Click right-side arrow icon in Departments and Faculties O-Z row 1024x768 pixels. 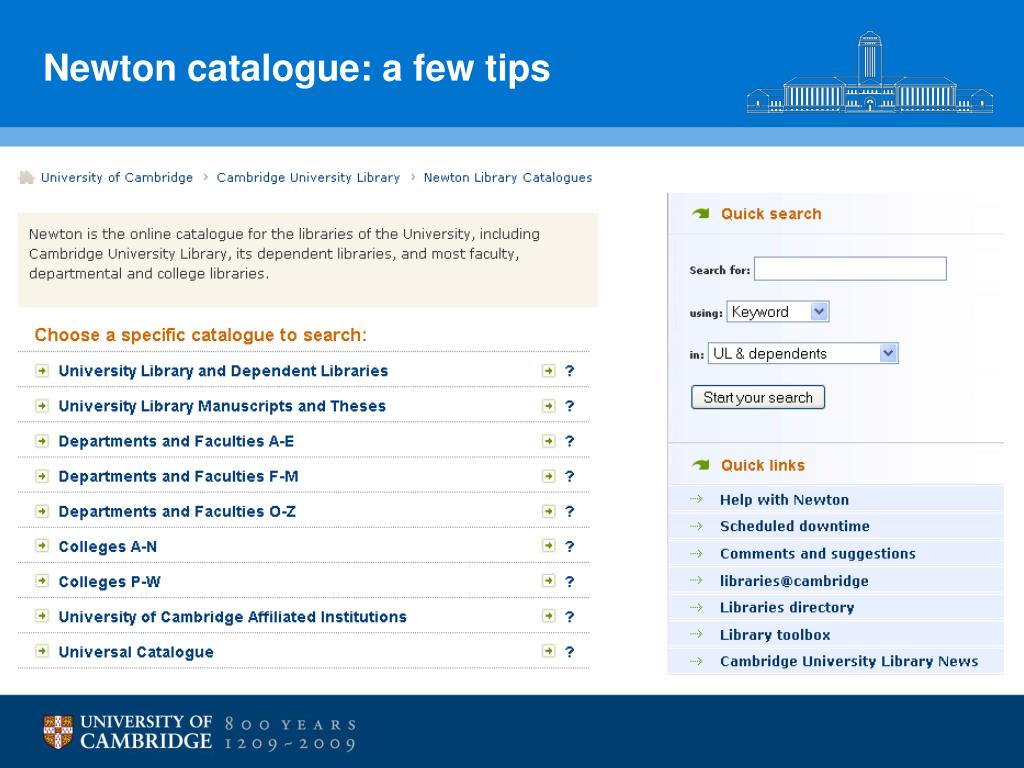(549, 511)
